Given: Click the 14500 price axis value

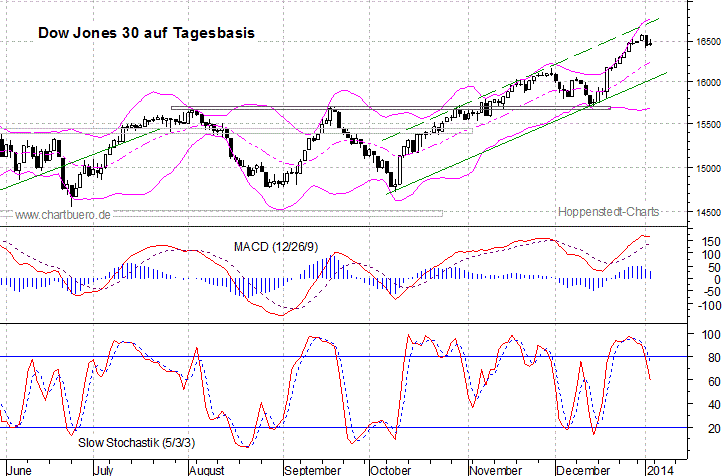Looking at the screenshot, I should 708,212.
